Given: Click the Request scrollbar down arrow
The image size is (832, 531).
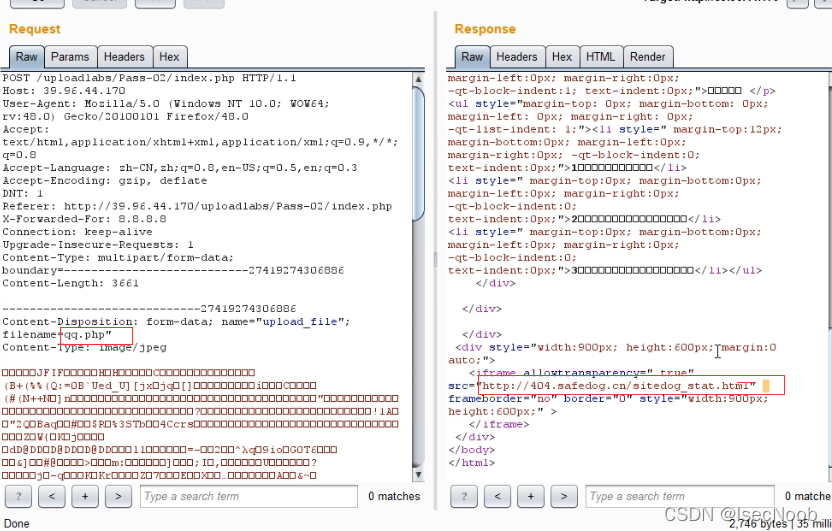Looking at the screenshot, I should (x=419, y=475).
